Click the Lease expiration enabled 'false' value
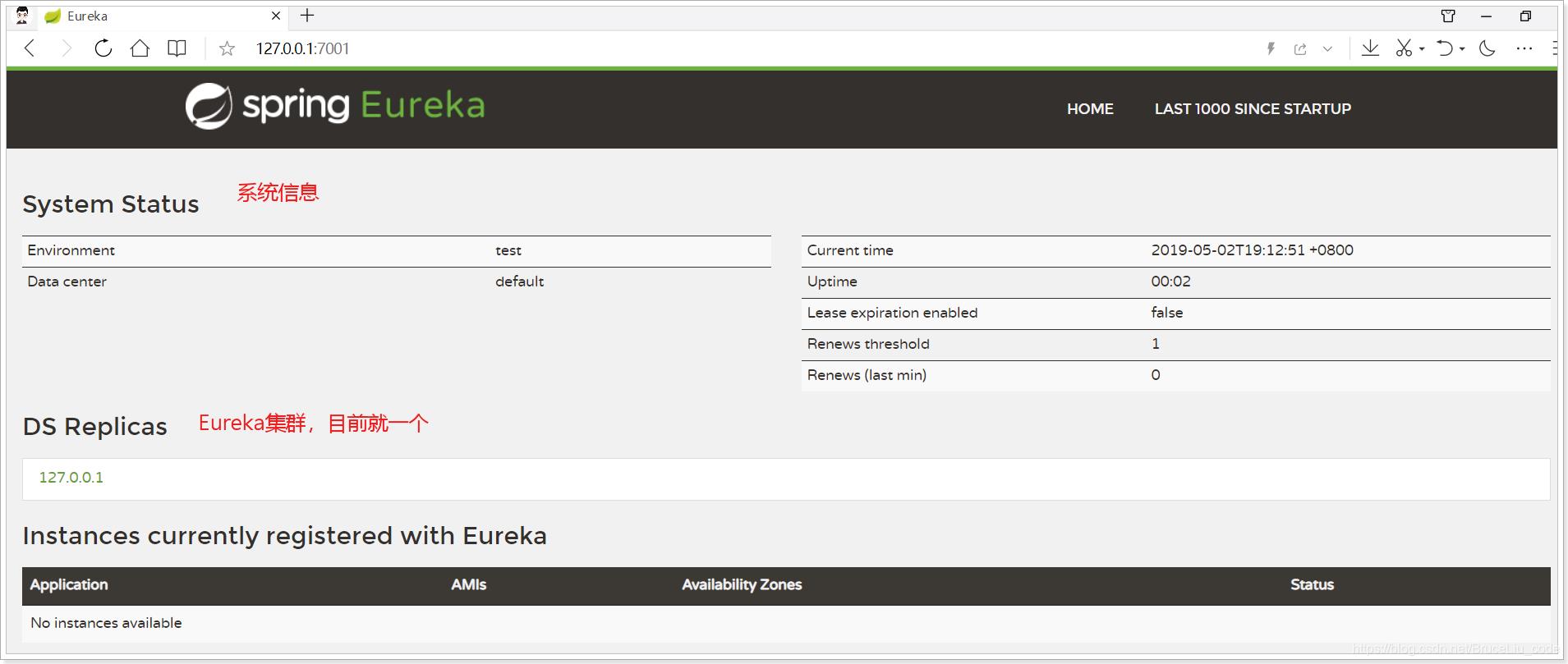 (1166, 313)
